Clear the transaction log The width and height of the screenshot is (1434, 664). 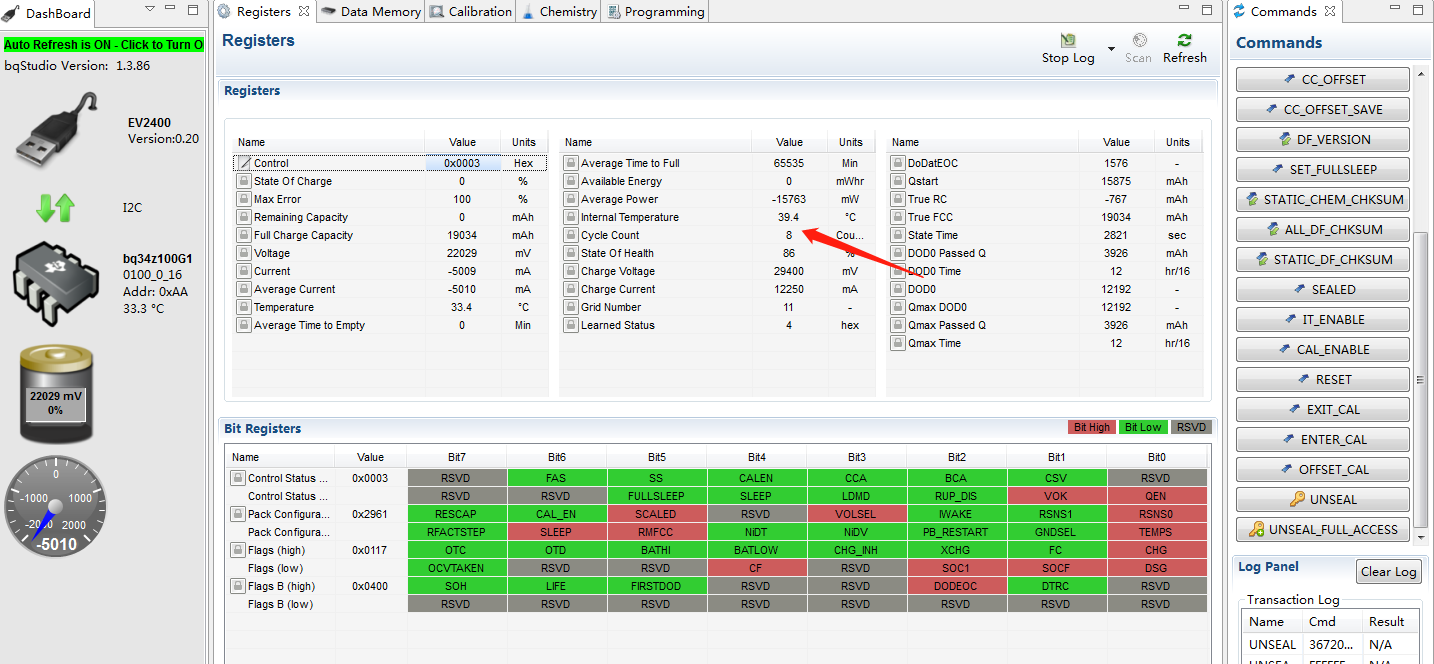click(1390, 571)
